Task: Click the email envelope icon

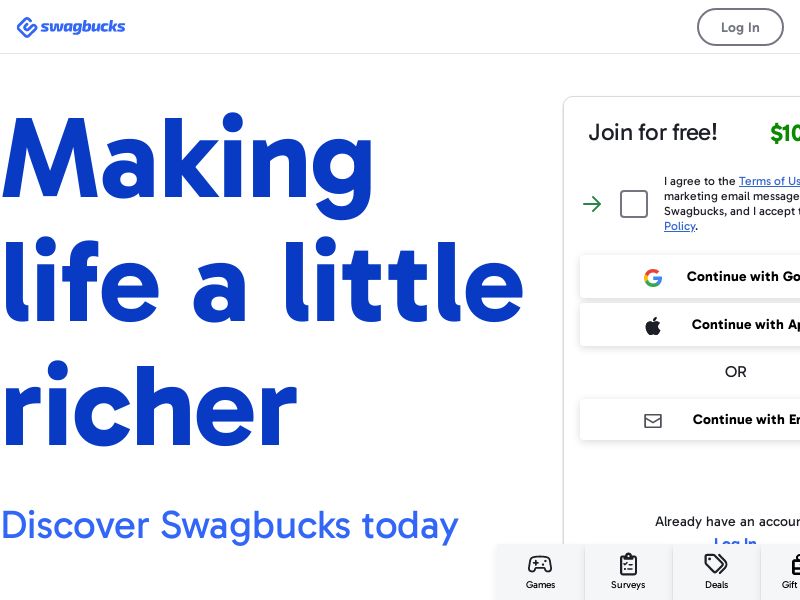Action: (x=653, y=420)
